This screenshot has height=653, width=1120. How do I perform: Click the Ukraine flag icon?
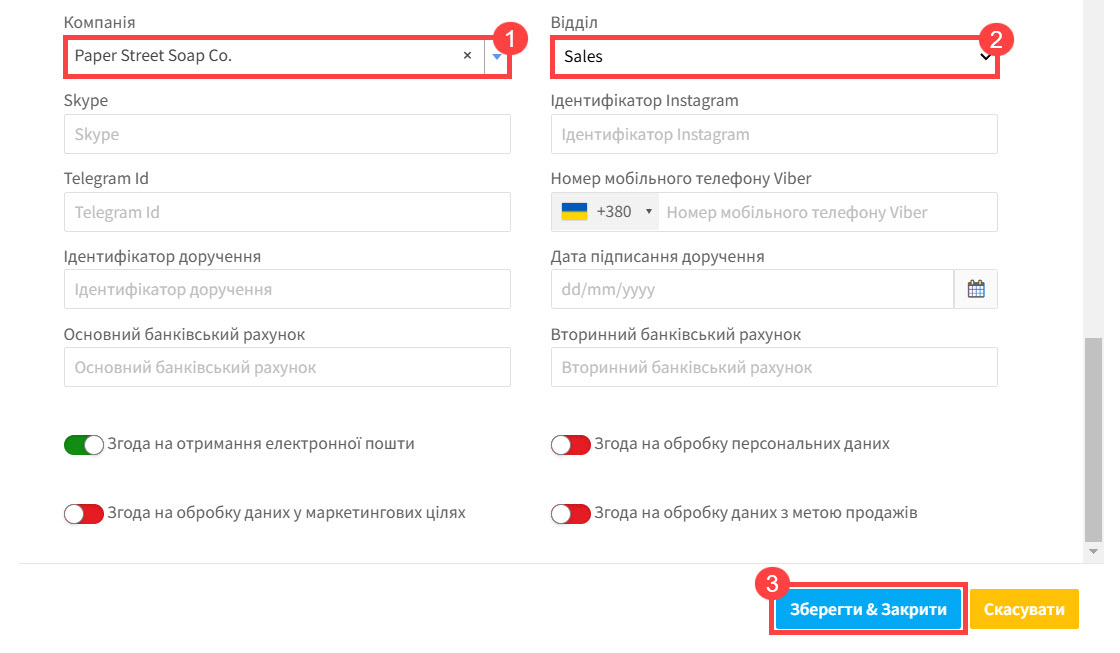[x=574, y=211]
